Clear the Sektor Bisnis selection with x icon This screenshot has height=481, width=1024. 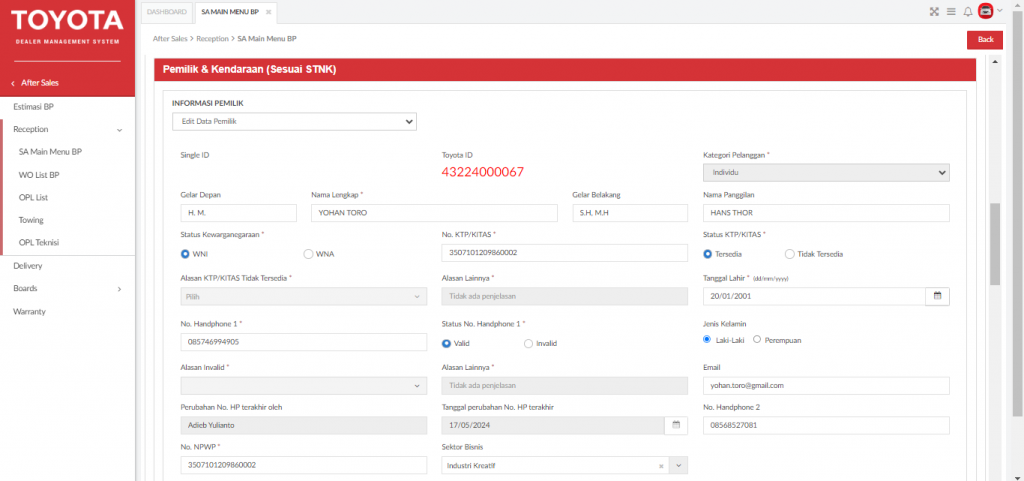(661, 466)
